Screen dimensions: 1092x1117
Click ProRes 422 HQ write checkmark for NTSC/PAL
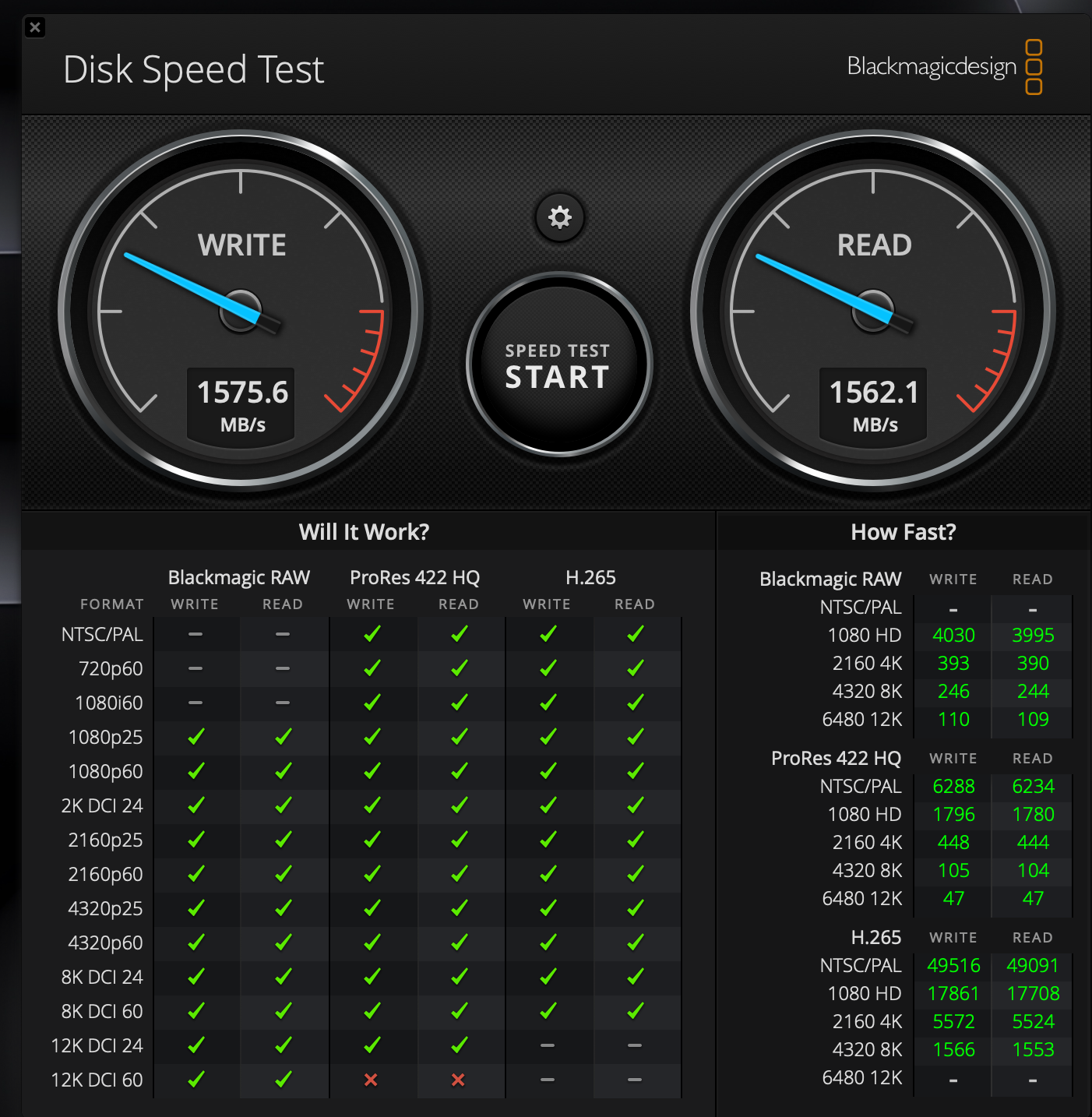372,633
